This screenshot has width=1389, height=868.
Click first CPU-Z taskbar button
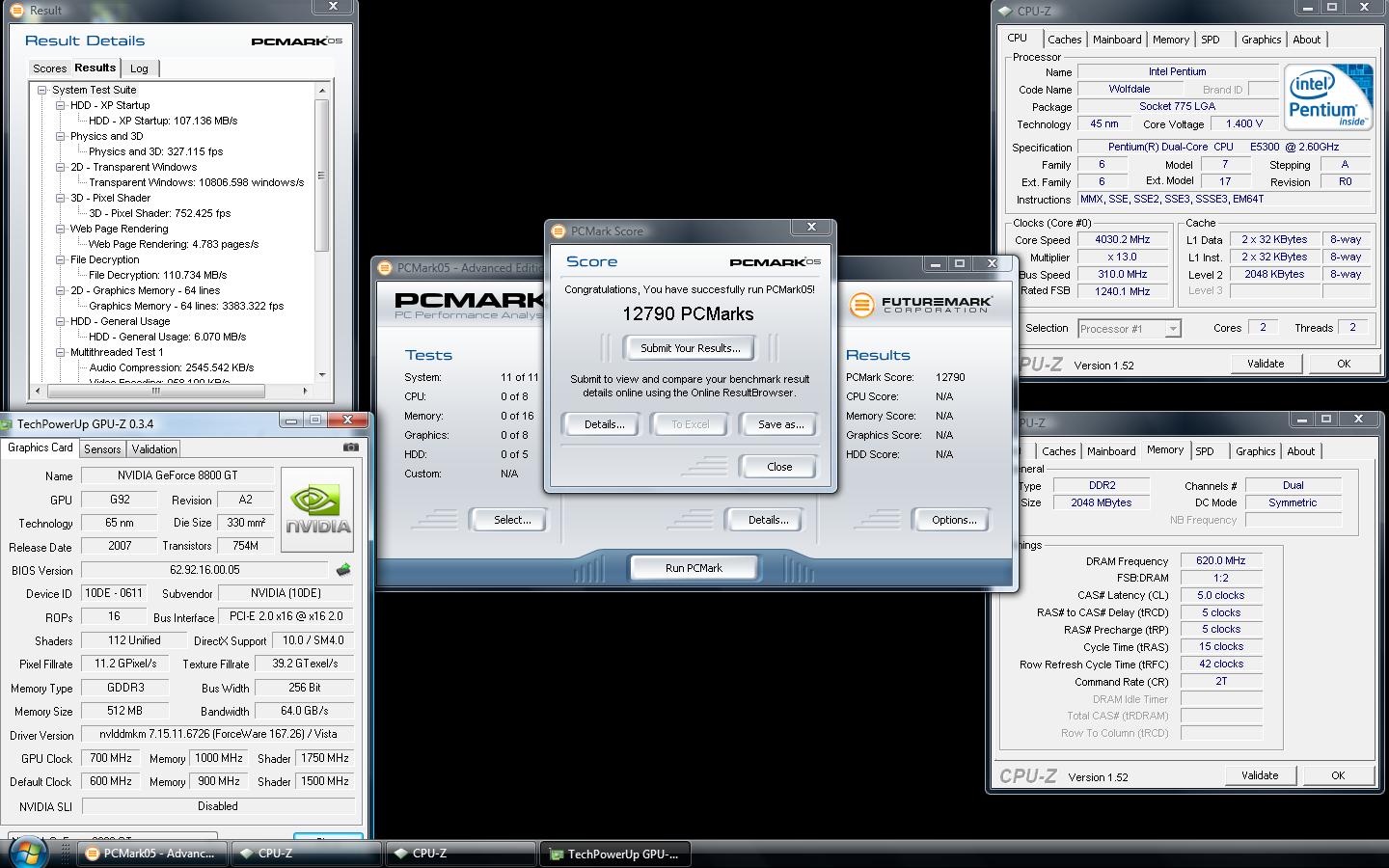tap(307, 854)
